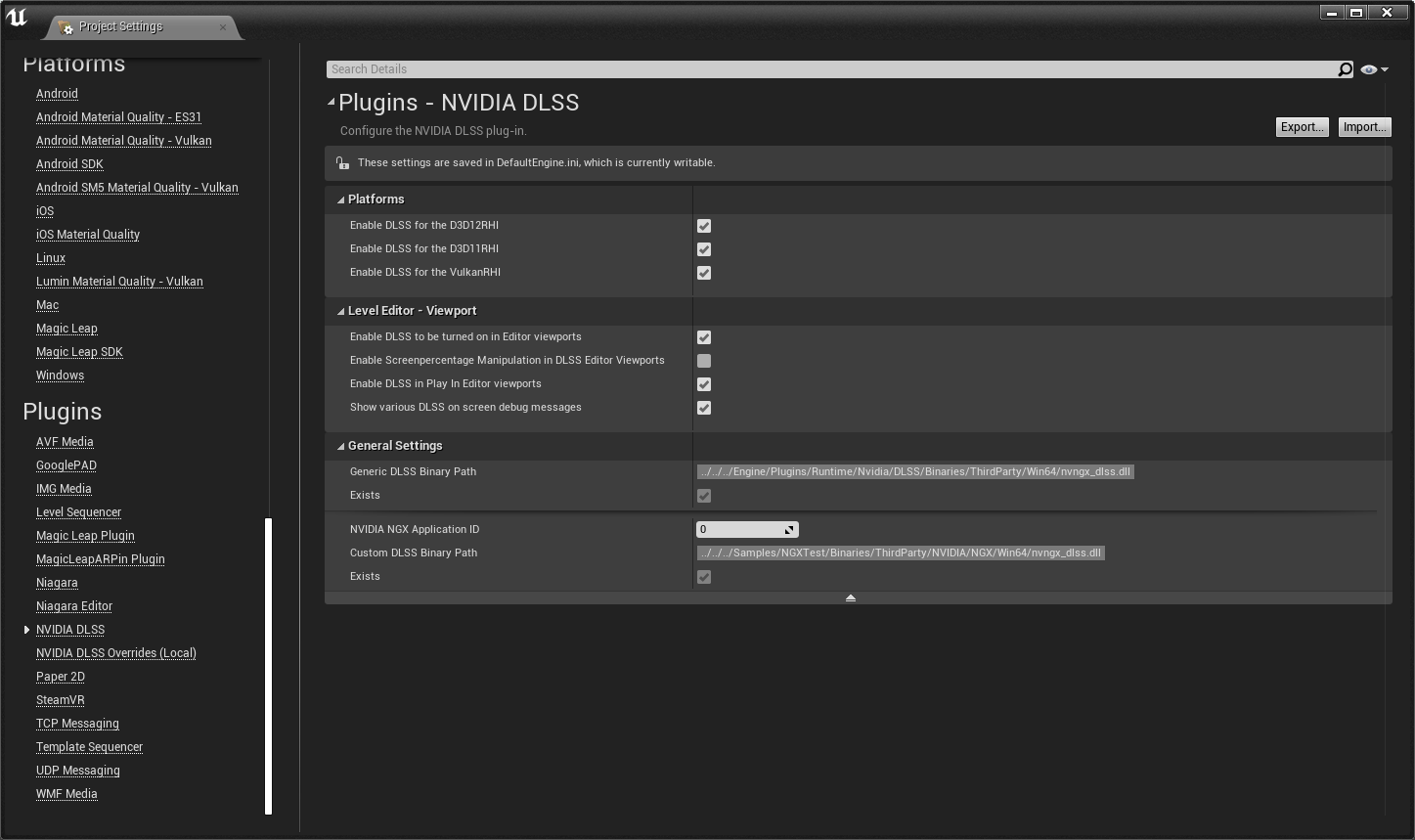
Task: Open IMG Media plugin settings
Action: (x=64, y=489)
